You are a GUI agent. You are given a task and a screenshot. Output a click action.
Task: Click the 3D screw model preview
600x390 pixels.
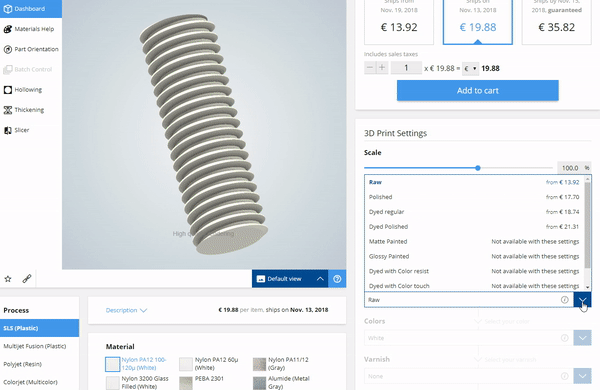(204, 134)
